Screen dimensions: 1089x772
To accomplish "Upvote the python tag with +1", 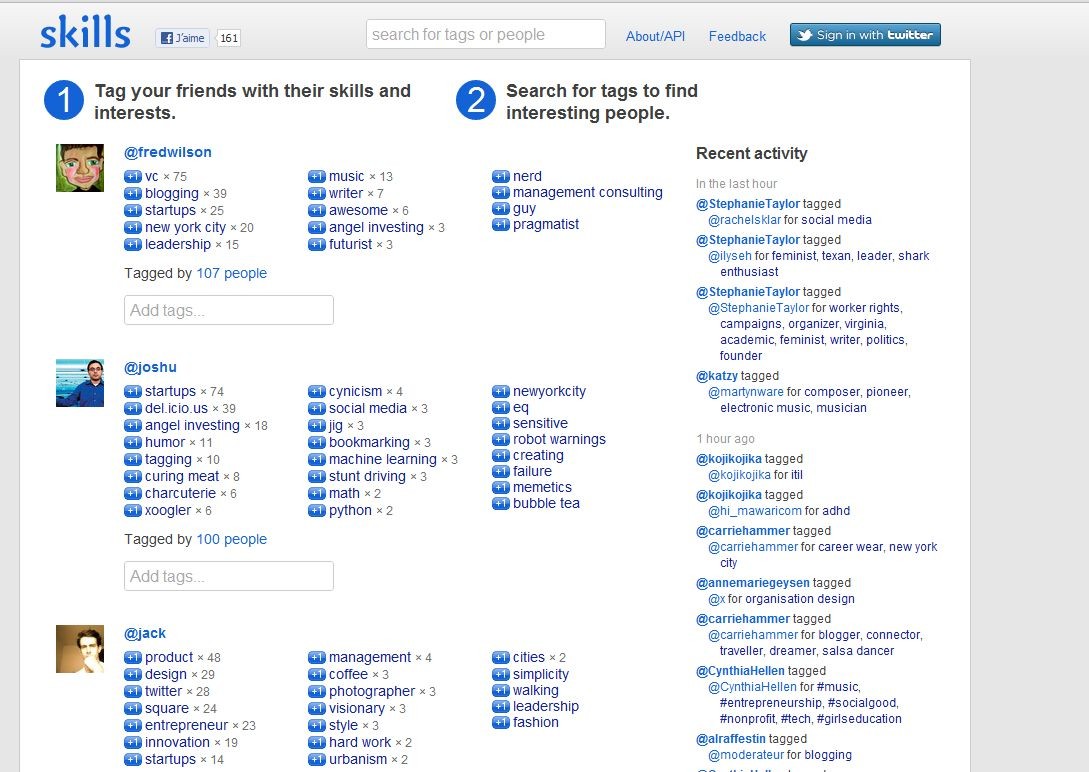I will 317,510.
